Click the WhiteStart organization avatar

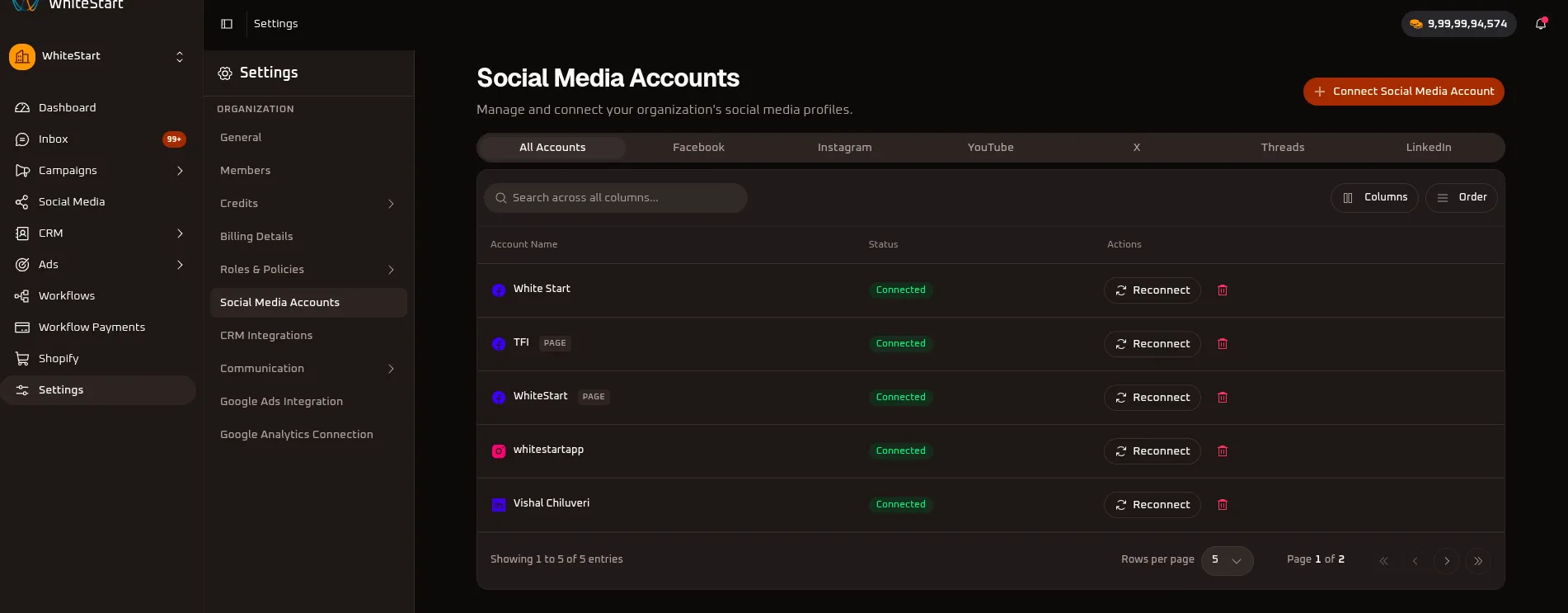[x=22, y=57]
